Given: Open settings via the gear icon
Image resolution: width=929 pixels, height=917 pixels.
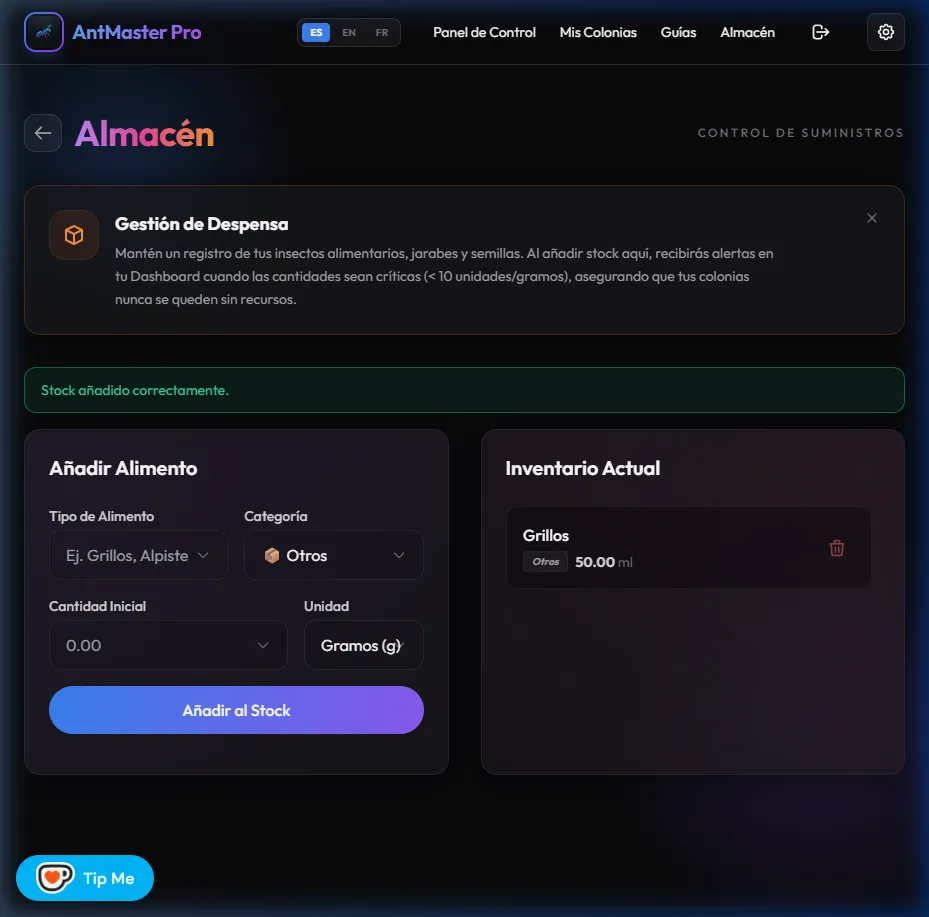Looking at the screenshot, I should click(x=885, y=32).
